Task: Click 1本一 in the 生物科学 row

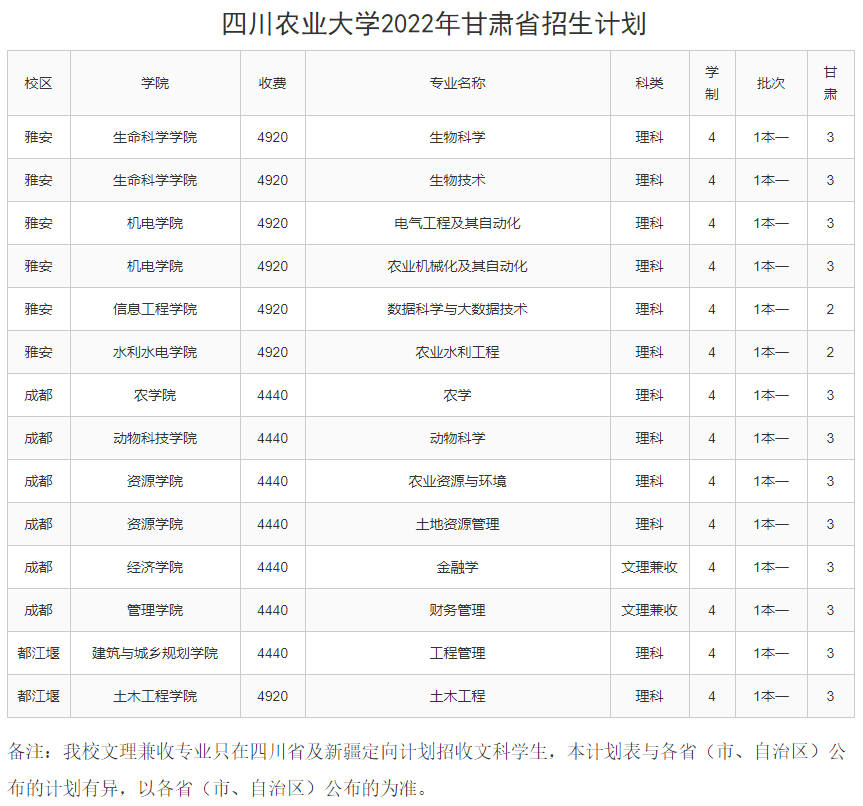Action: pos(771,137)
